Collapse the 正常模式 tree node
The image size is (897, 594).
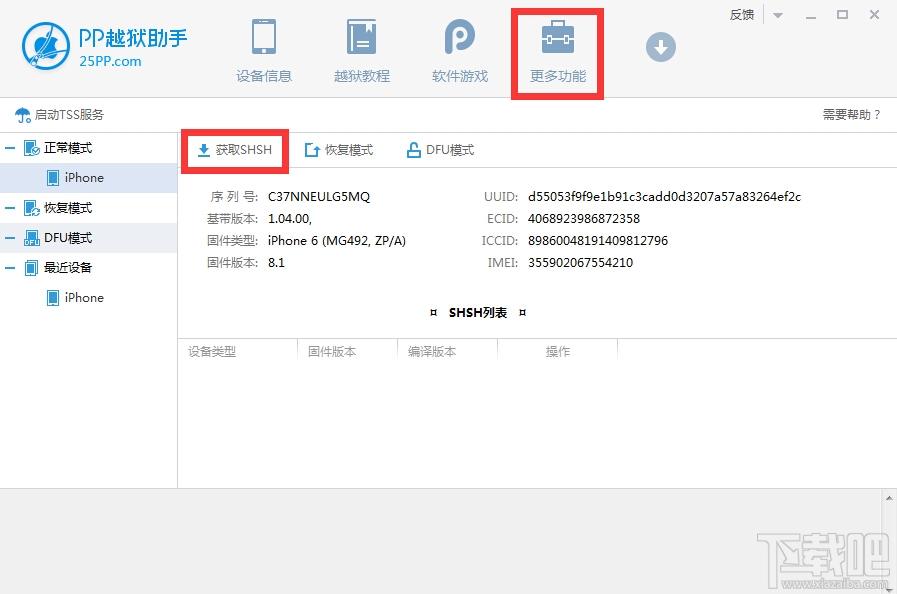9,147
